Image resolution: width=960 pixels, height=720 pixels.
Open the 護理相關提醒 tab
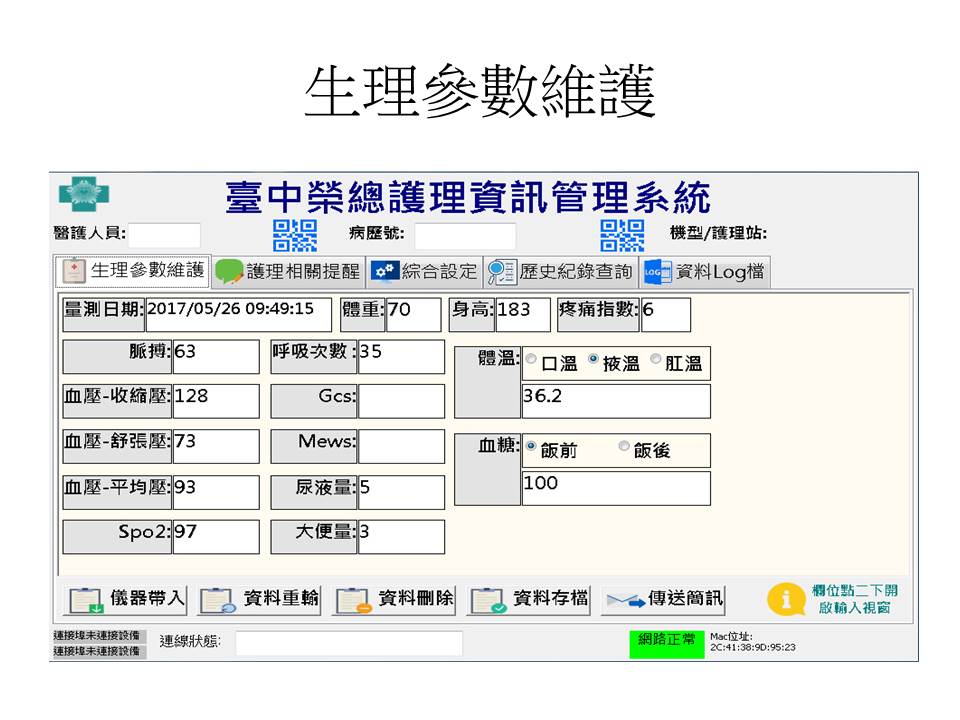tap(289, 272)
